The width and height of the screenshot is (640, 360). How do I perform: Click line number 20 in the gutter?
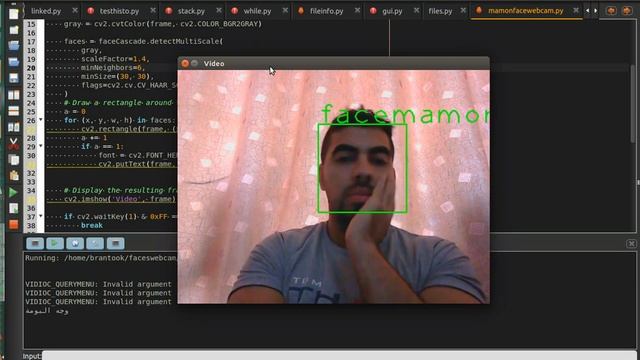click(x=31, y=68)
